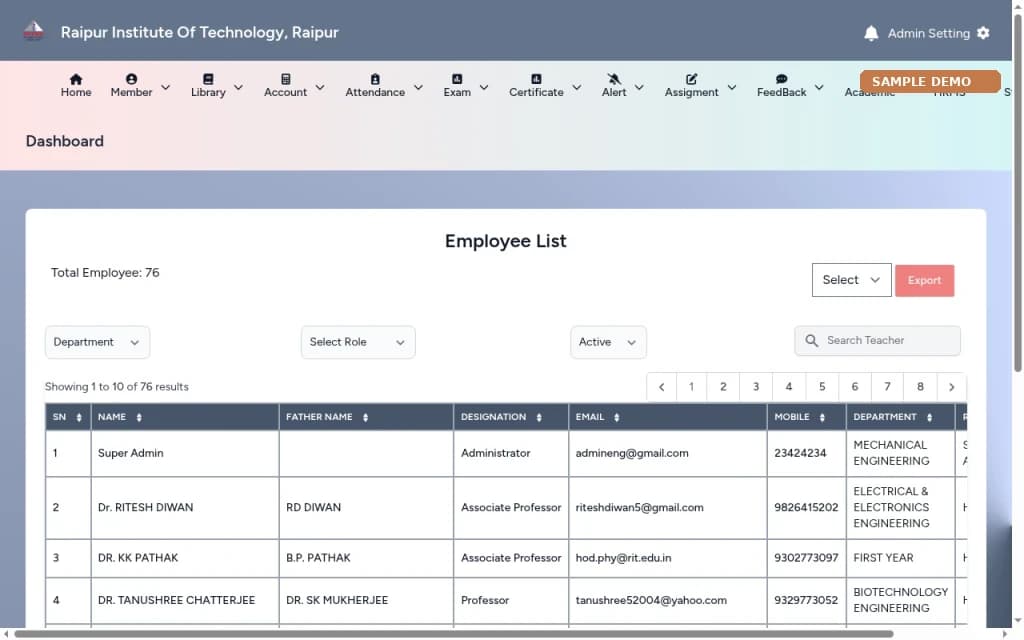Open the Admin Setting gear icon
This screenshot has width=1024, height=640.
click(983, 33)
